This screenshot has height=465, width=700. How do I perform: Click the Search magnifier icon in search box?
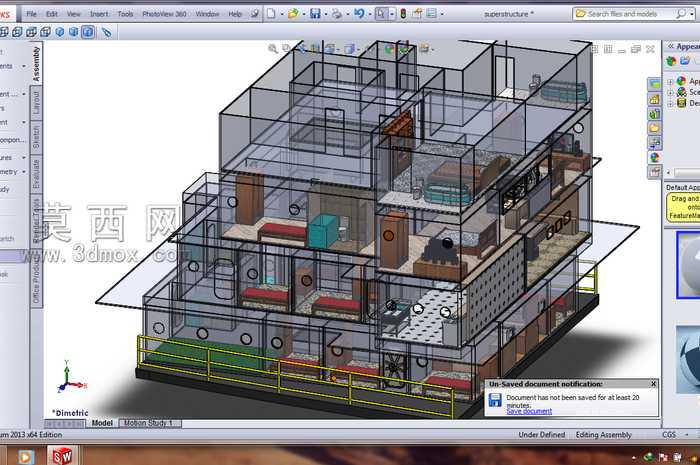(680, 14)
